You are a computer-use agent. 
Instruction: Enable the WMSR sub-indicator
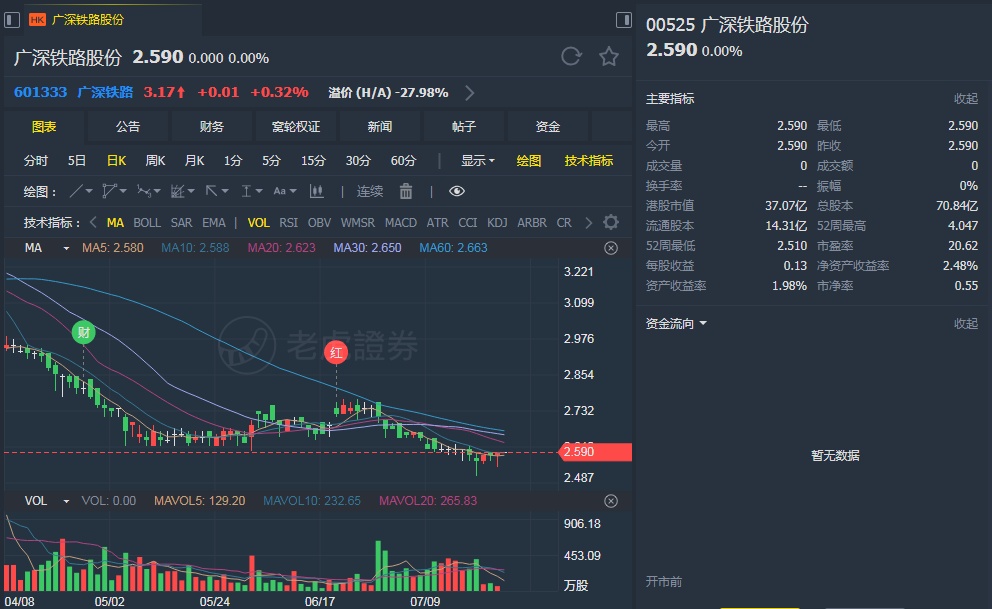click(x=357, y=223)
